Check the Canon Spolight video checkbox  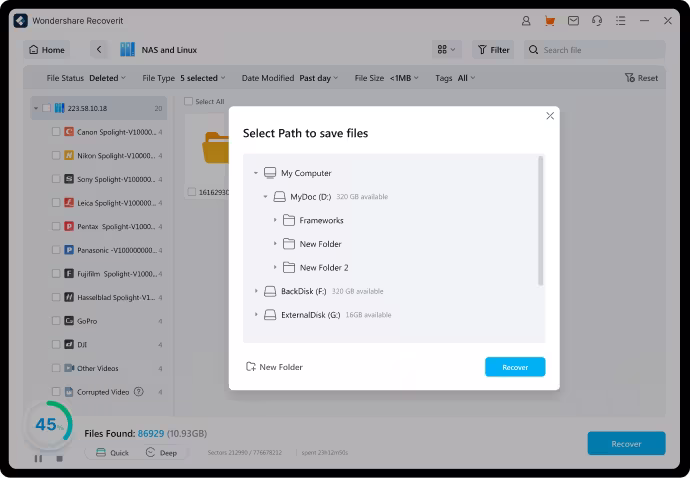pos(56,131)
